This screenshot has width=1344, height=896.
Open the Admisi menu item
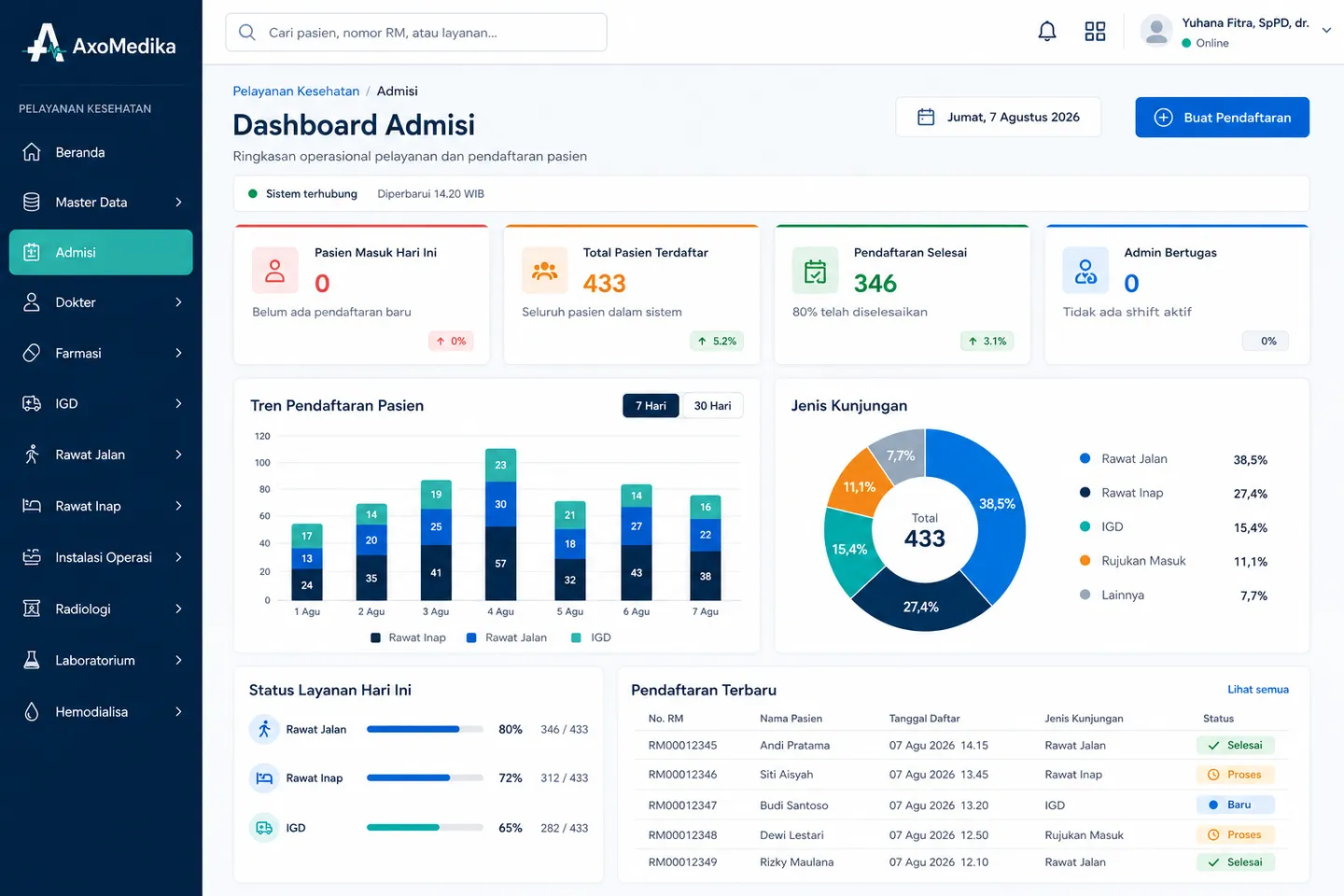click(101, 252)
